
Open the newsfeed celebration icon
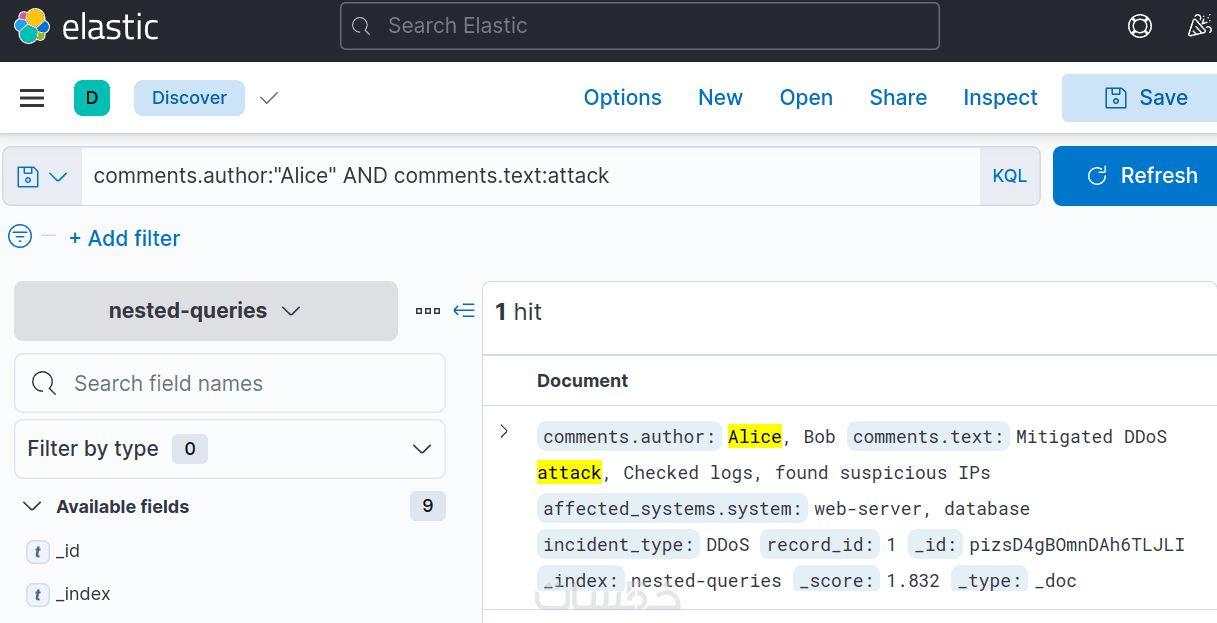pos(1199,27)
